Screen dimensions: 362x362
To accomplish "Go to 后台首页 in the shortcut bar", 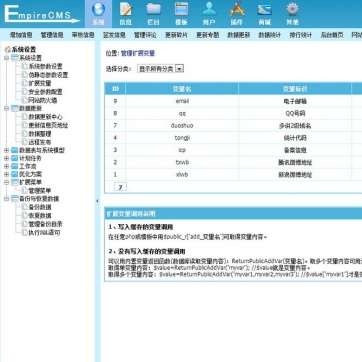I will tap(332, 35).
